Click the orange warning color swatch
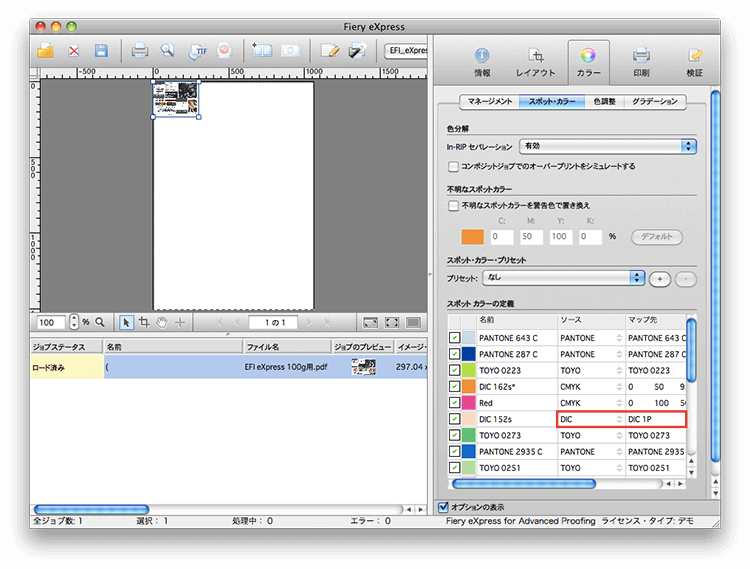This screenshot has height=569, width=750. coord(473,237)
